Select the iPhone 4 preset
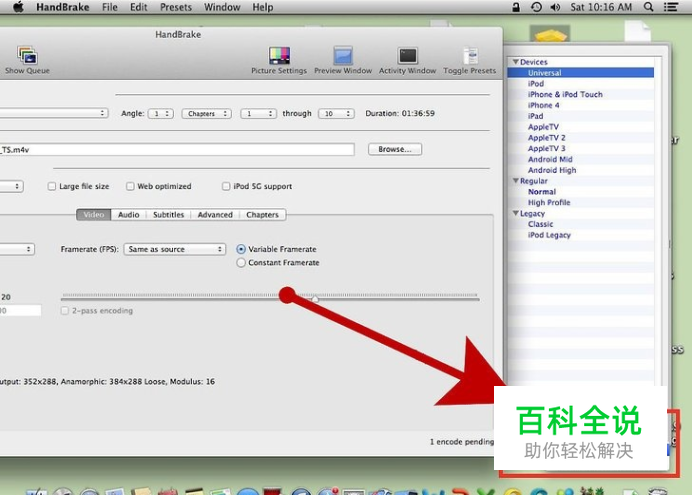This screenshot has width=692, height=495. tap(581, 105)
